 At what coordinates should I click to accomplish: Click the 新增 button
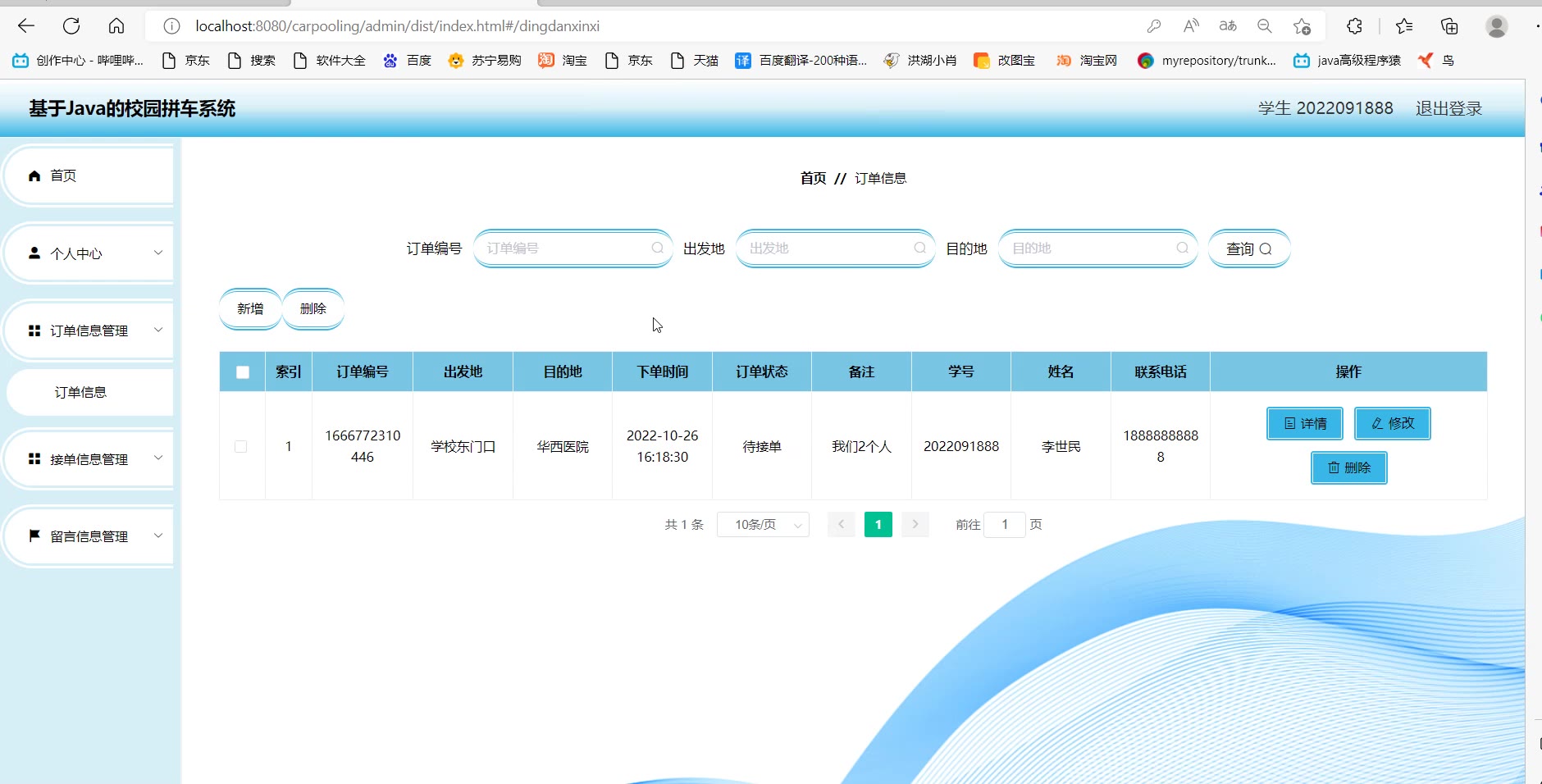click(250, 309)
